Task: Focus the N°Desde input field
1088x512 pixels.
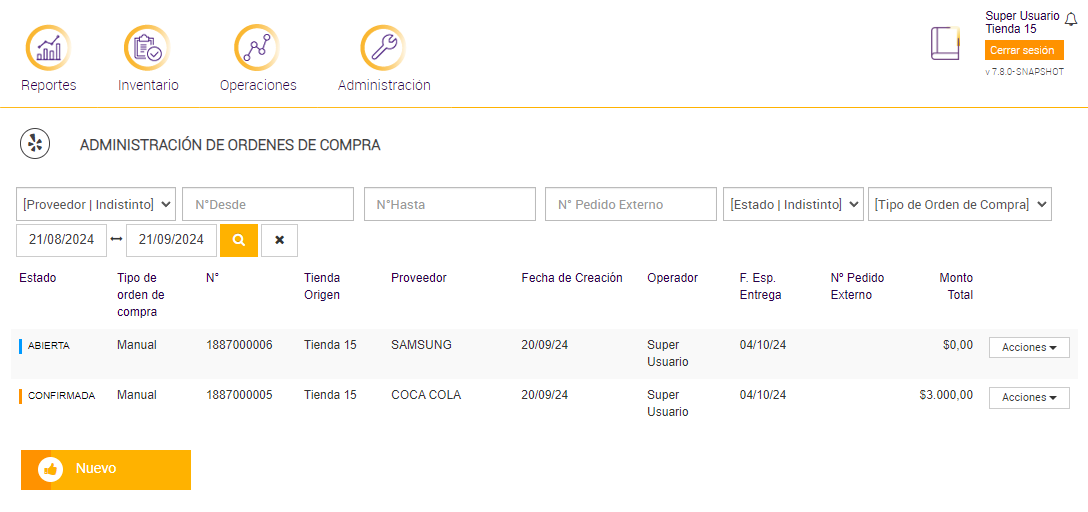Action: [268, 204]
